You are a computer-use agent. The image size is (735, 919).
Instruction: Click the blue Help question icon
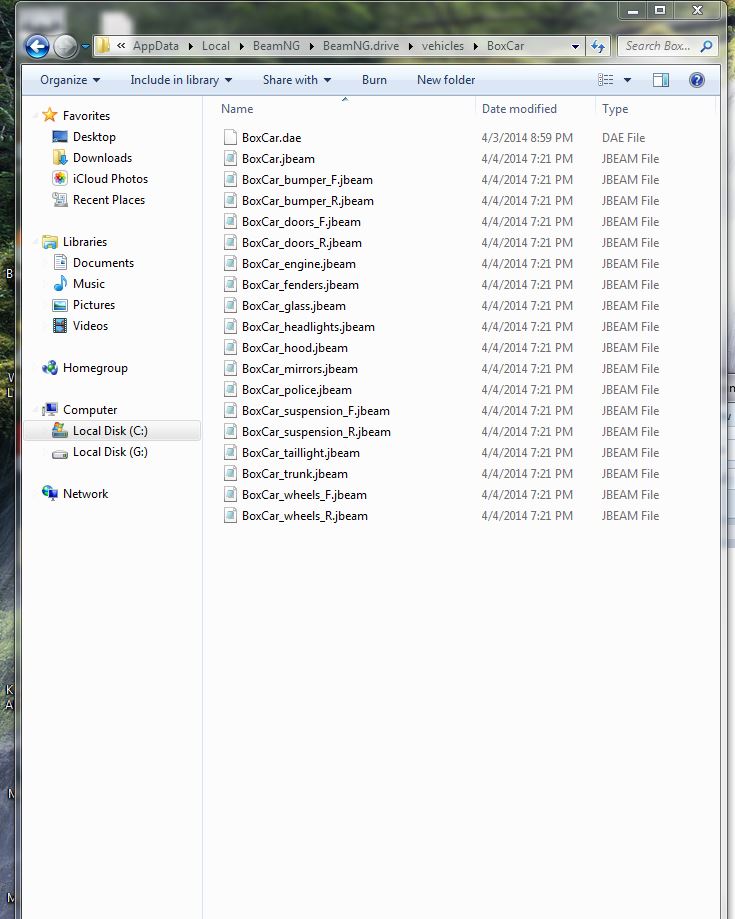[x=696, y=80]
